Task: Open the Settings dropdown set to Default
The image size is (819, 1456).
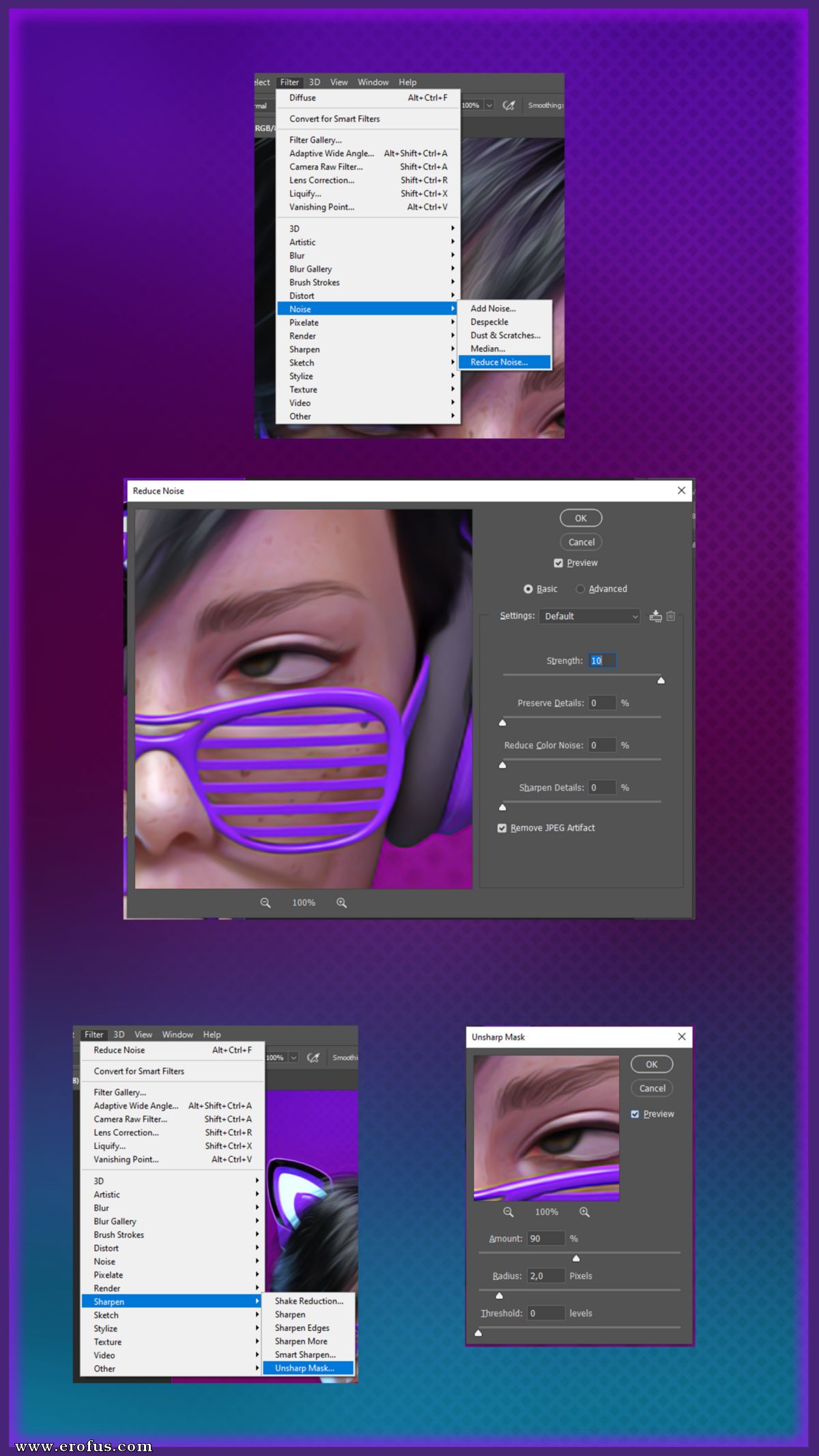Action: coord(589,616)
